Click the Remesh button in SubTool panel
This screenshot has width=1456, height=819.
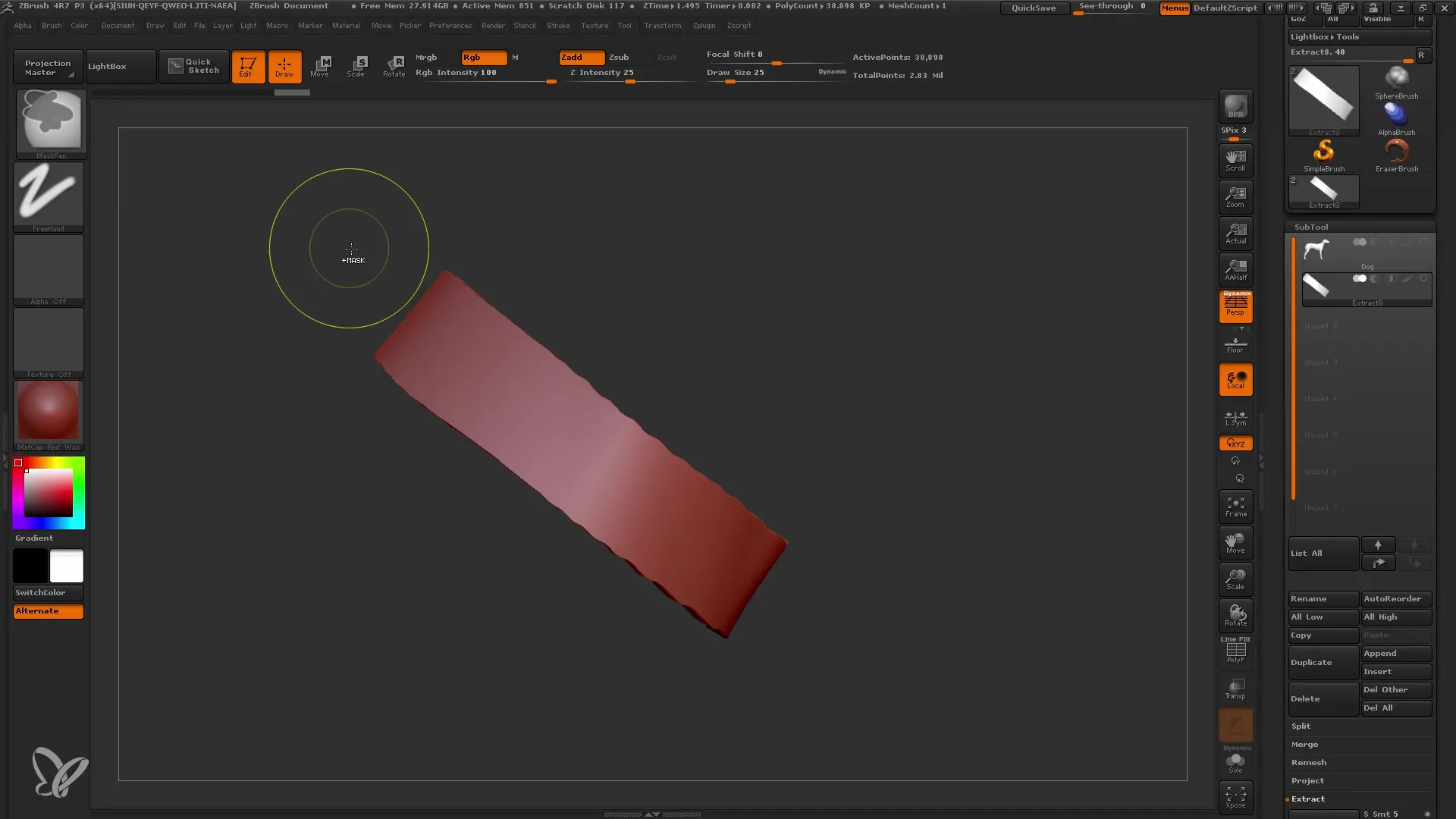[1310, 762]
